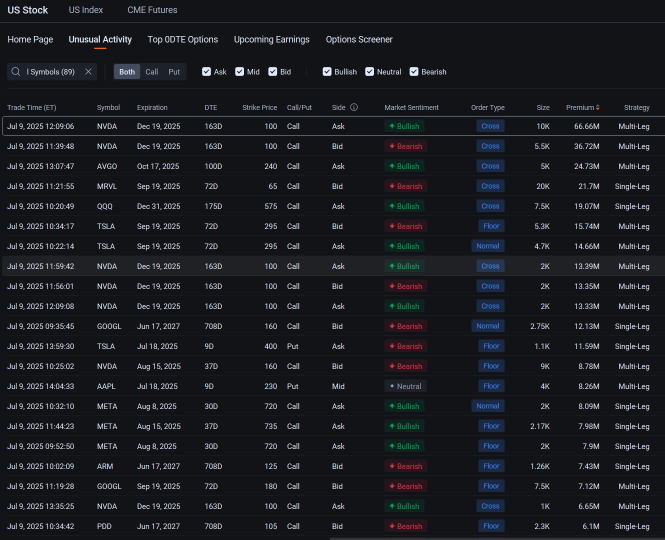This screenshot has height=540, width=665.
Task: Click QQQ symbol cell
Action: (x=105, y=206)
